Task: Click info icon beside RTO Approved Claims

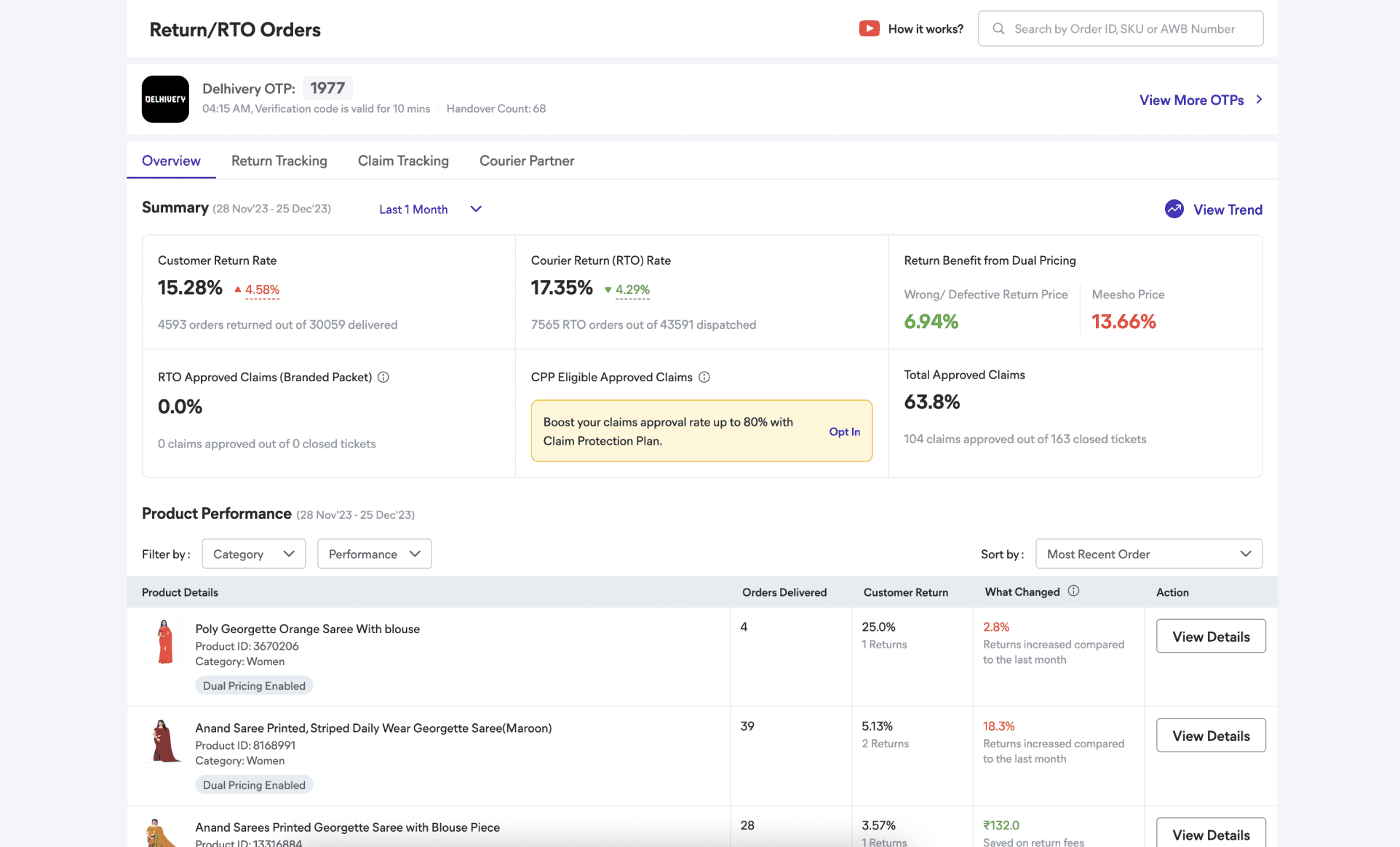Action: 383,377
